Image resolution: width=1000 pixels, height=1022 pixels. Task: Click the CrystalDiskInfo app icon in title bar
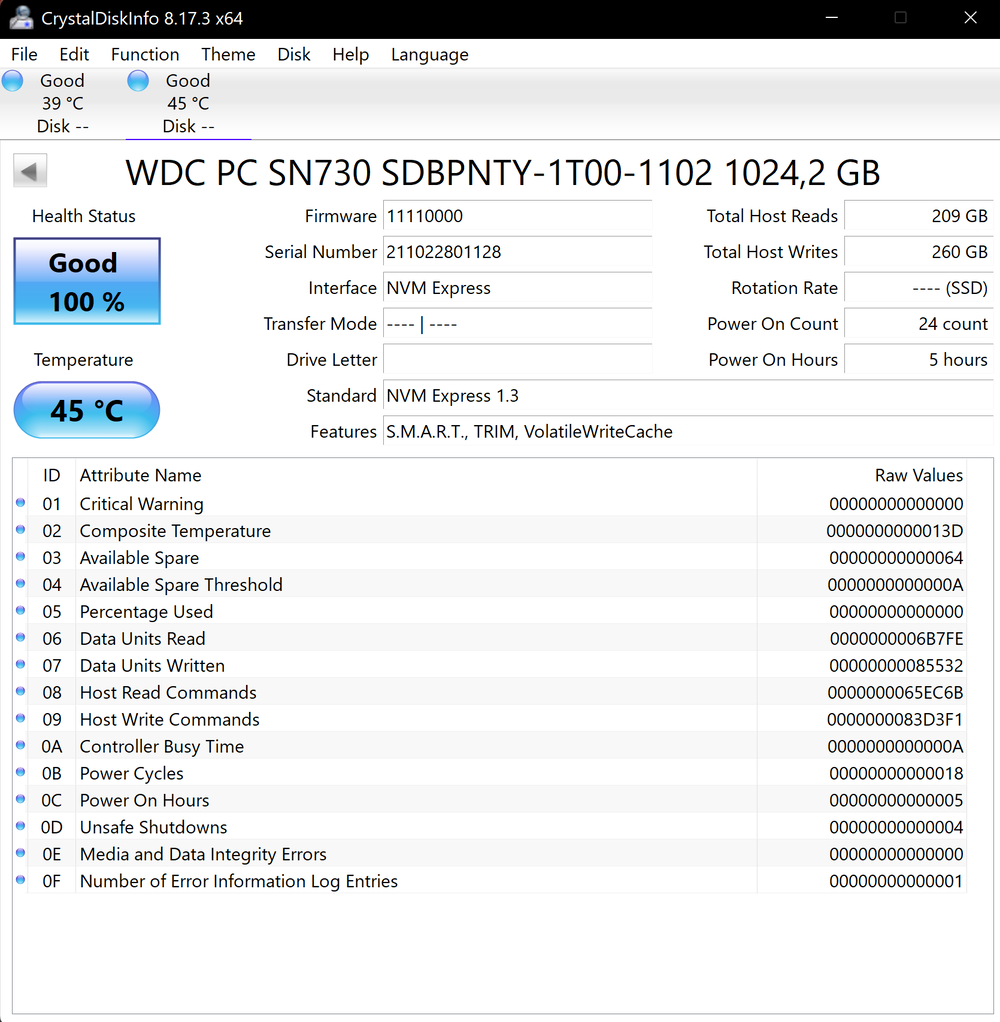click(x=21, y=18)
